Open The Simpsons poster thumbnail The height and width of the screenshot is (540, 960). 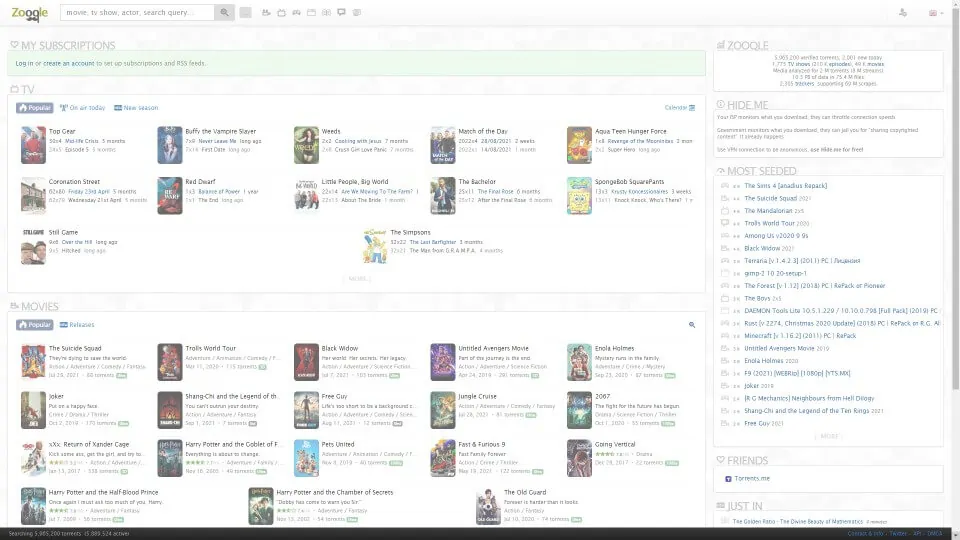point(375,246)
